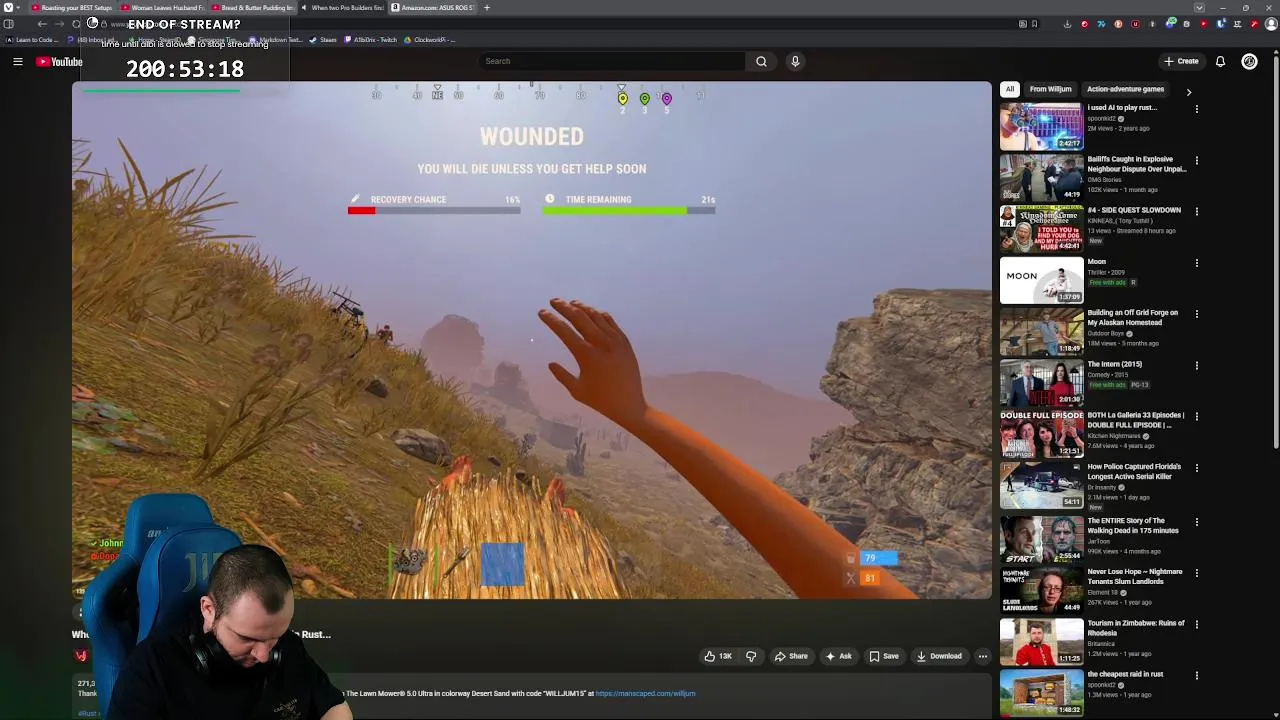Open the manscaped.com/willjum link

point(645,693)
